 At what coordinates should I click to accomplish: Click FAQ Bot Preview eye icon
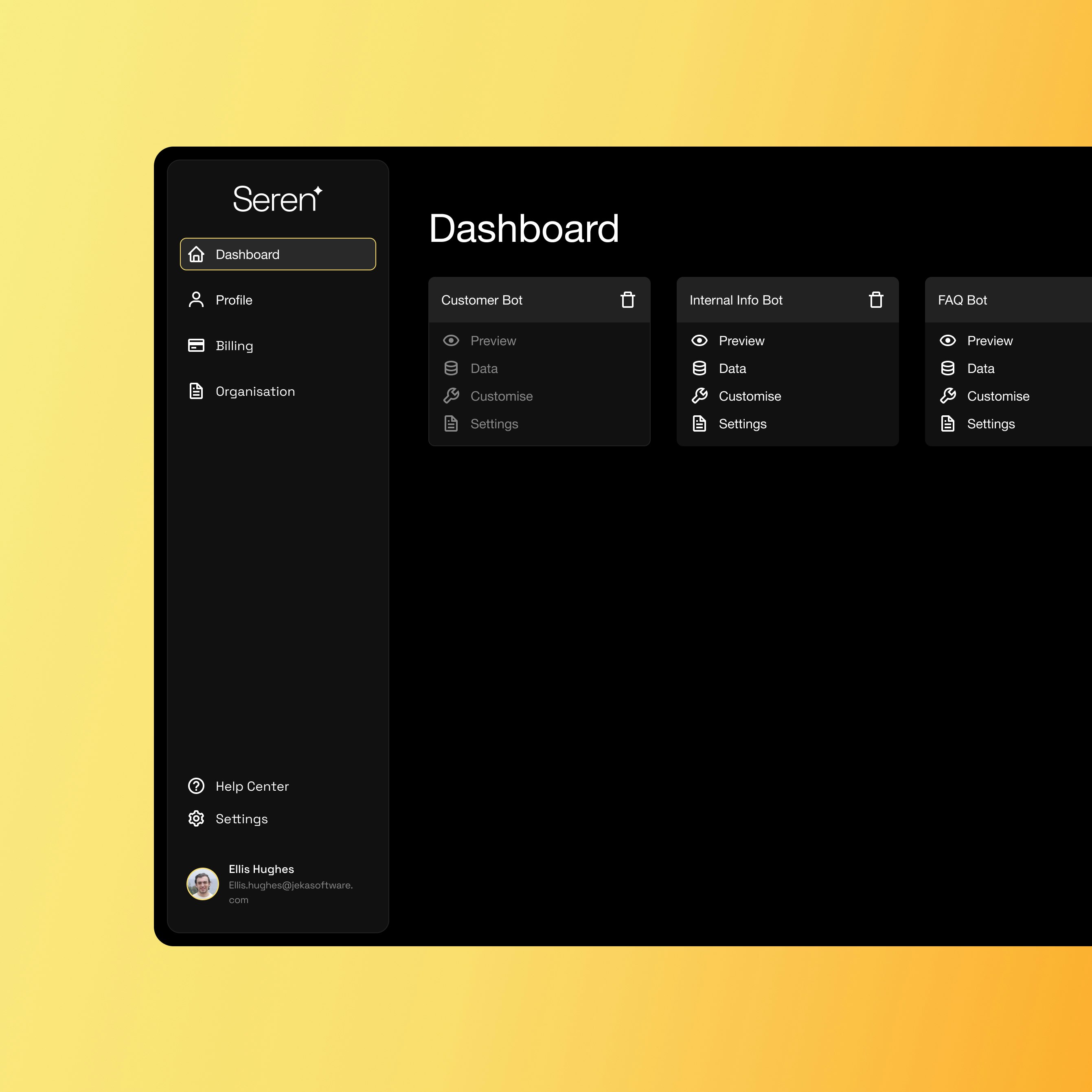947,340
